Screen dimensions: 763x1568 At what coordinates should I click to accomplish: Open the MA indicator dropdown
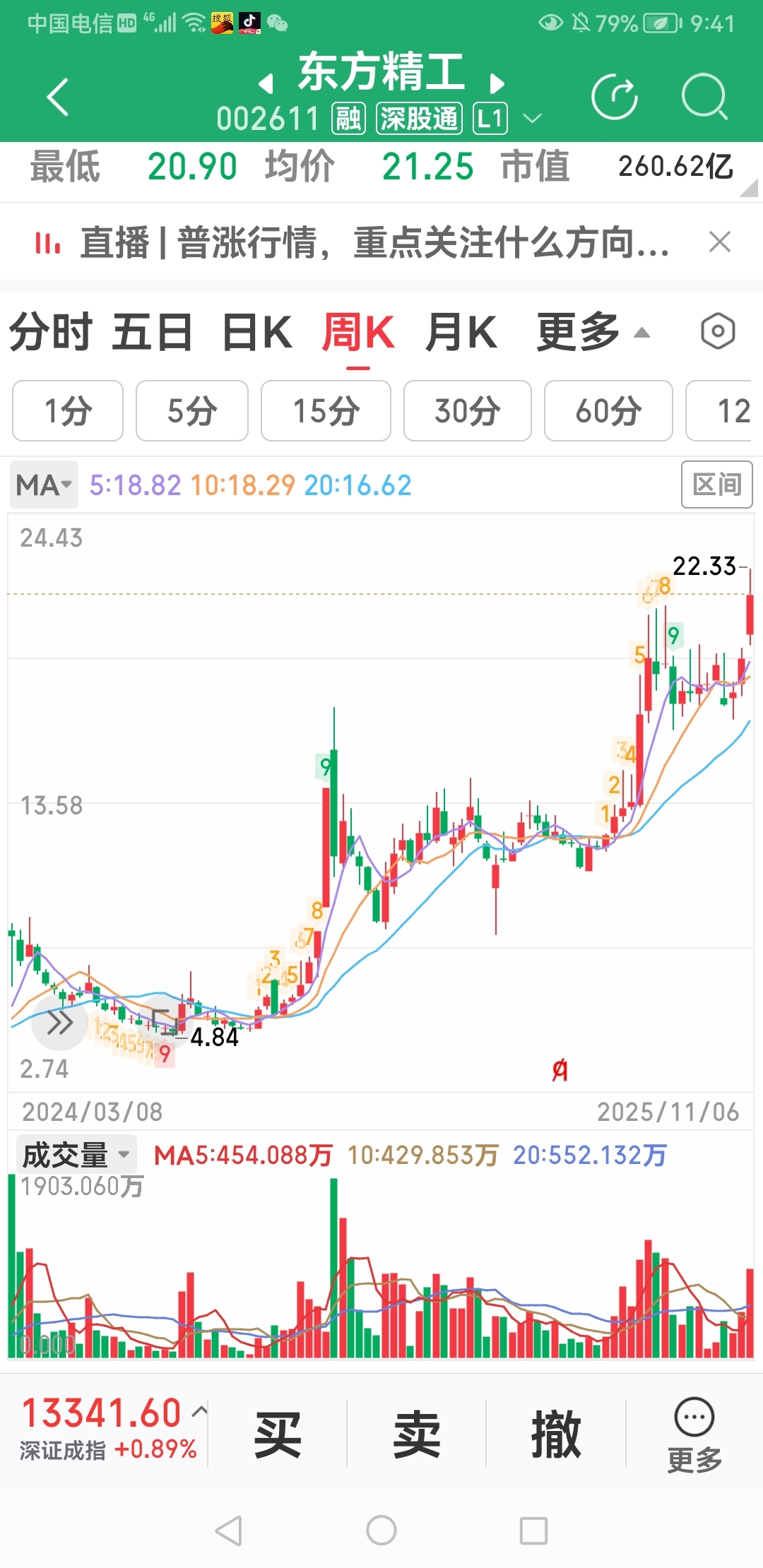coord(44,485)
